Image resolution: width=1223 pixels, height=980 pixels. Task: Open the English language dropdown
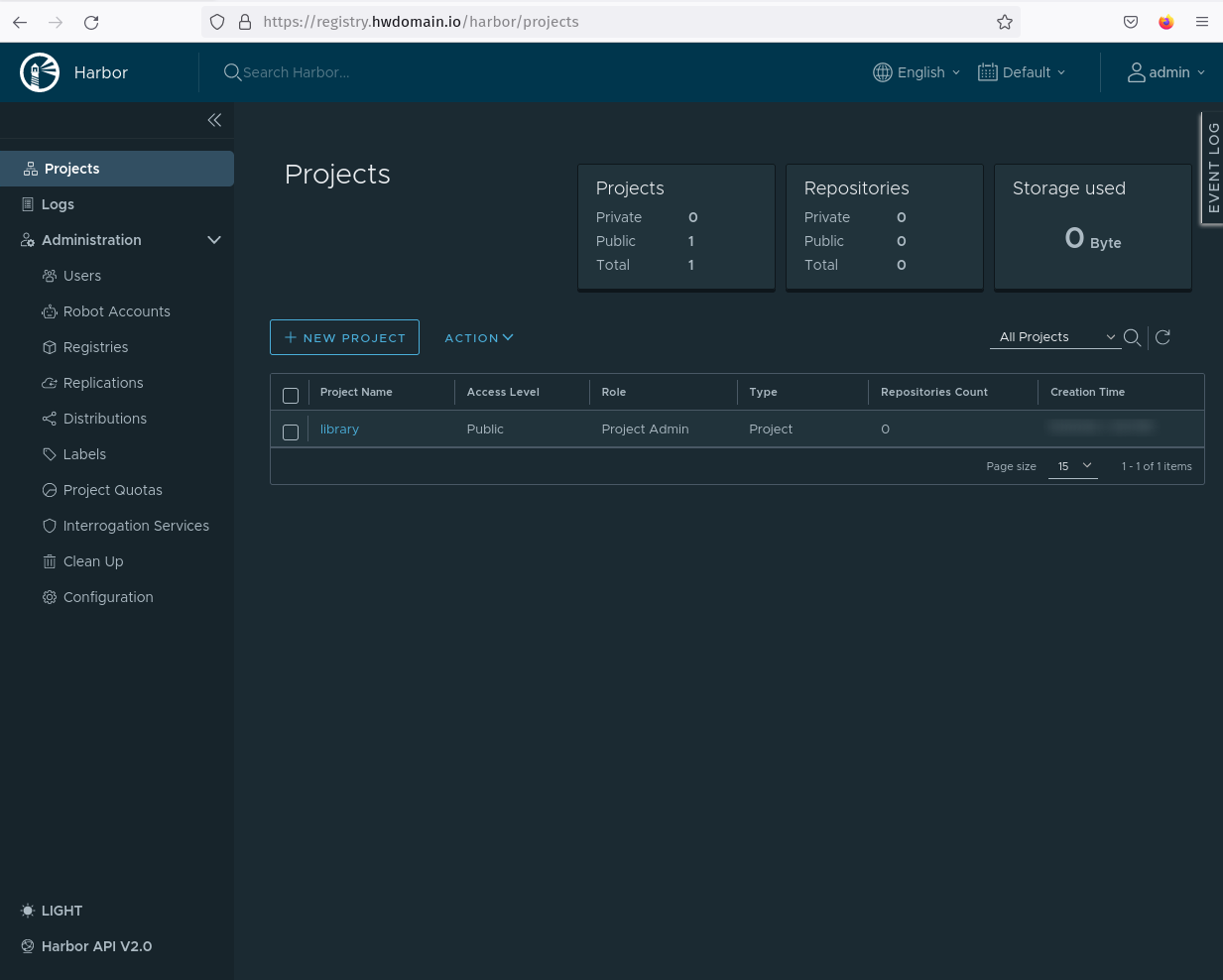pos(917,72)
